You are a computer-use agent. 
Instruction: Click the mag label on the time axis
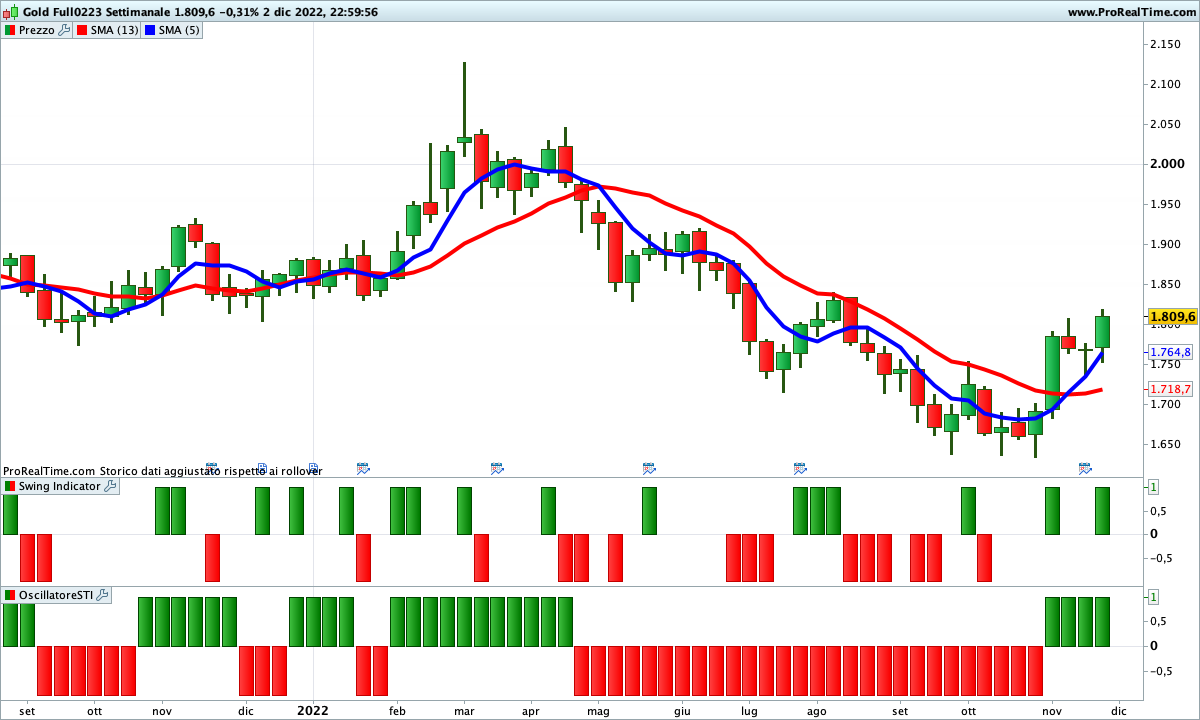point(598,711)
